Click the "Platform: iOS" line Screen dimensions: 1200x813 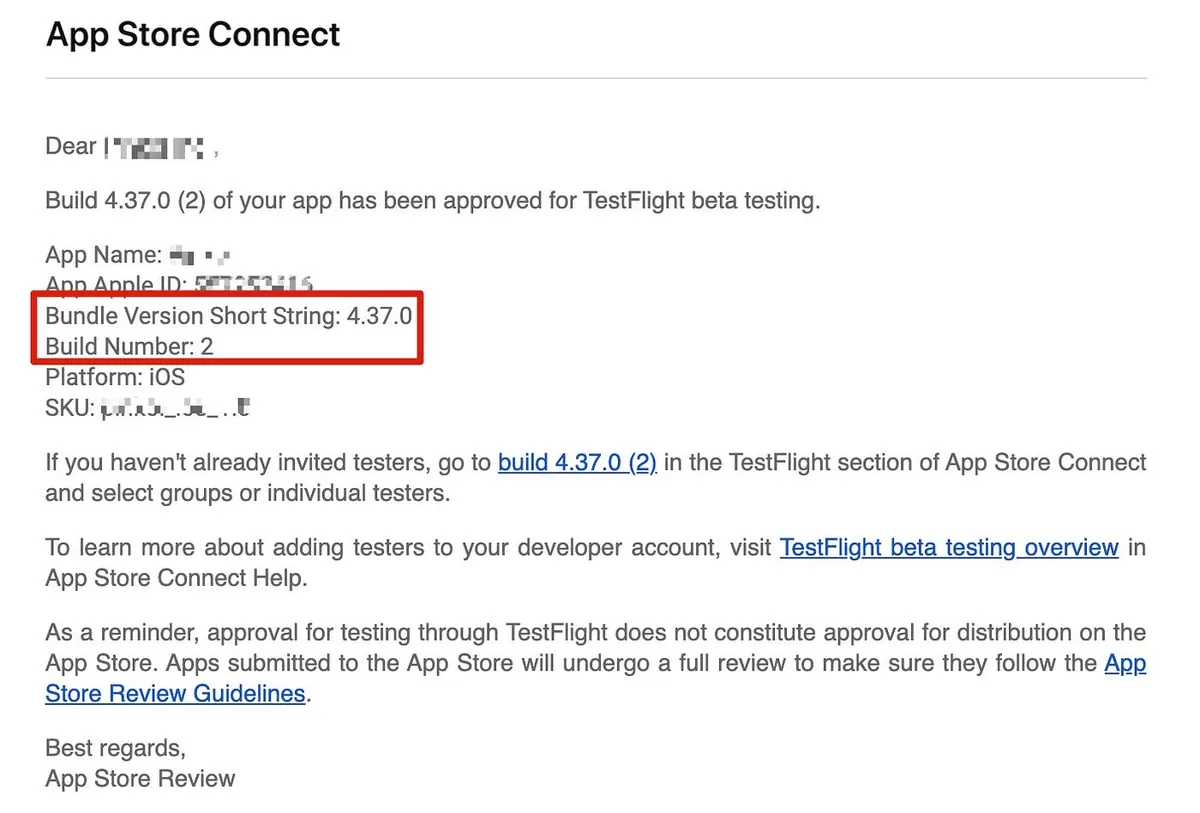coord(115,378)
